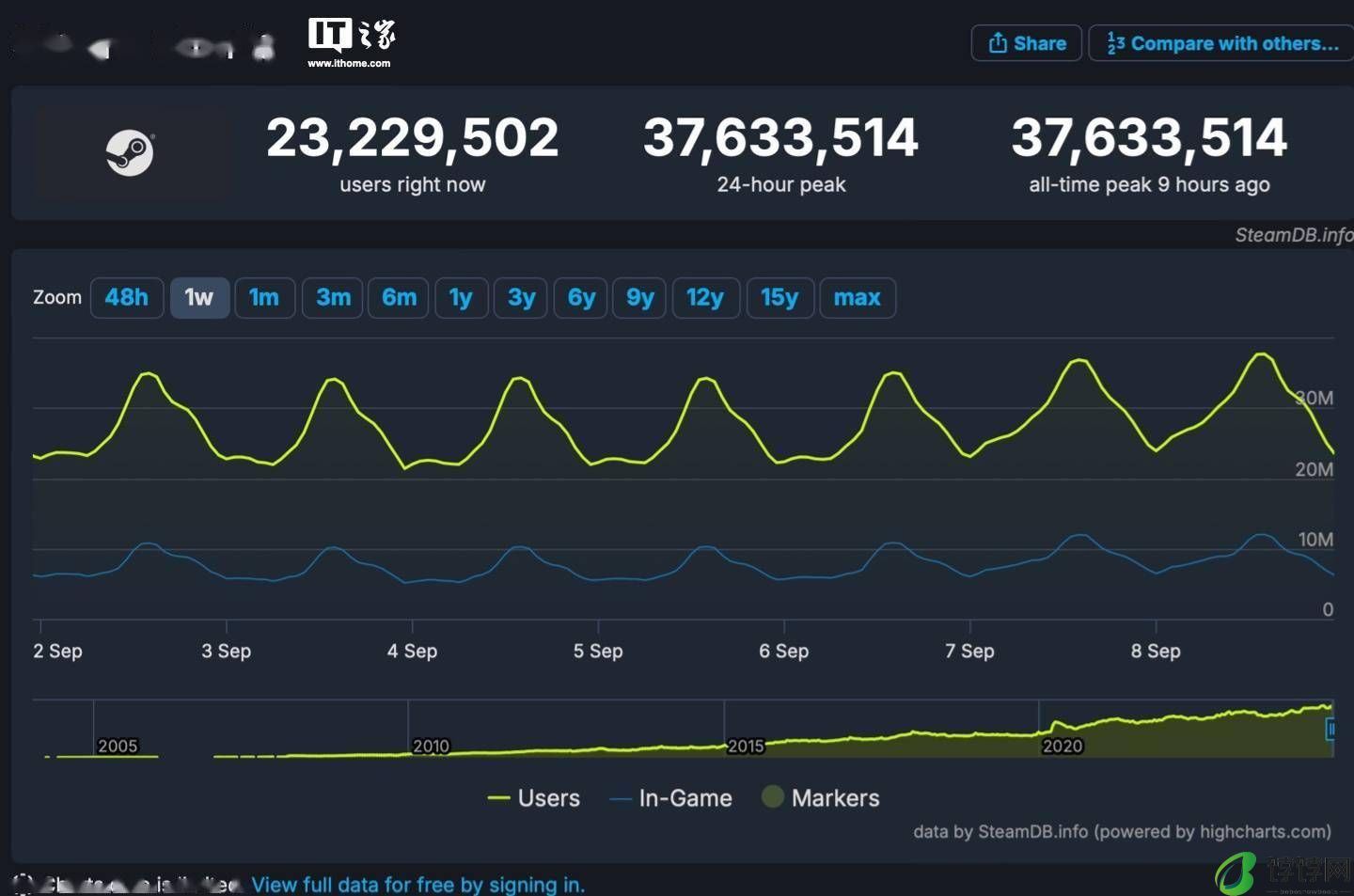Choose the 9y zoom button

639,298
